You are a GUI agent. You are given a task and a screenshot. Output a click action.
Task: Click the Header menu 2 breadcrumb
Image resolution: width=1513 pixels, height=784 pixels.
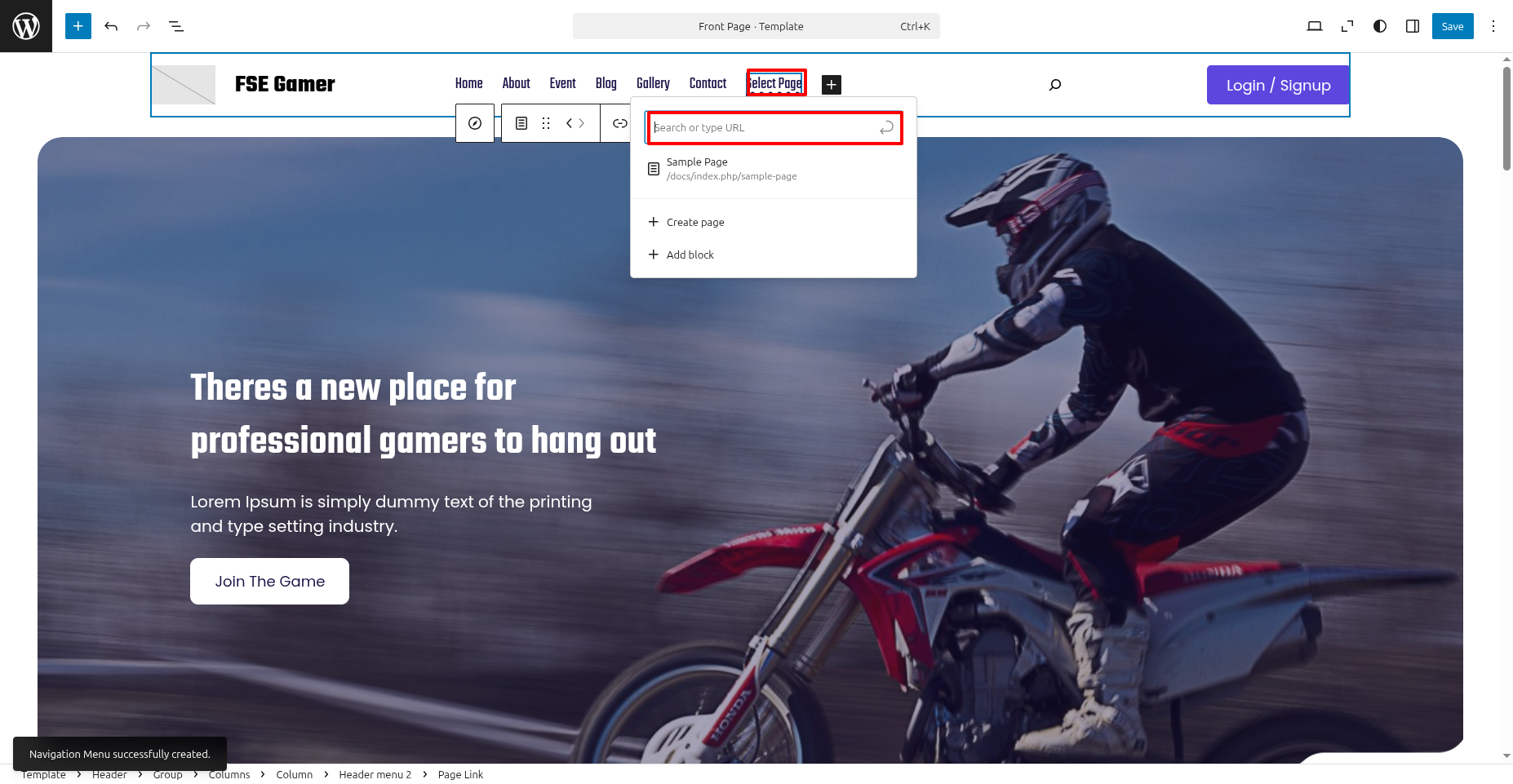375,774
